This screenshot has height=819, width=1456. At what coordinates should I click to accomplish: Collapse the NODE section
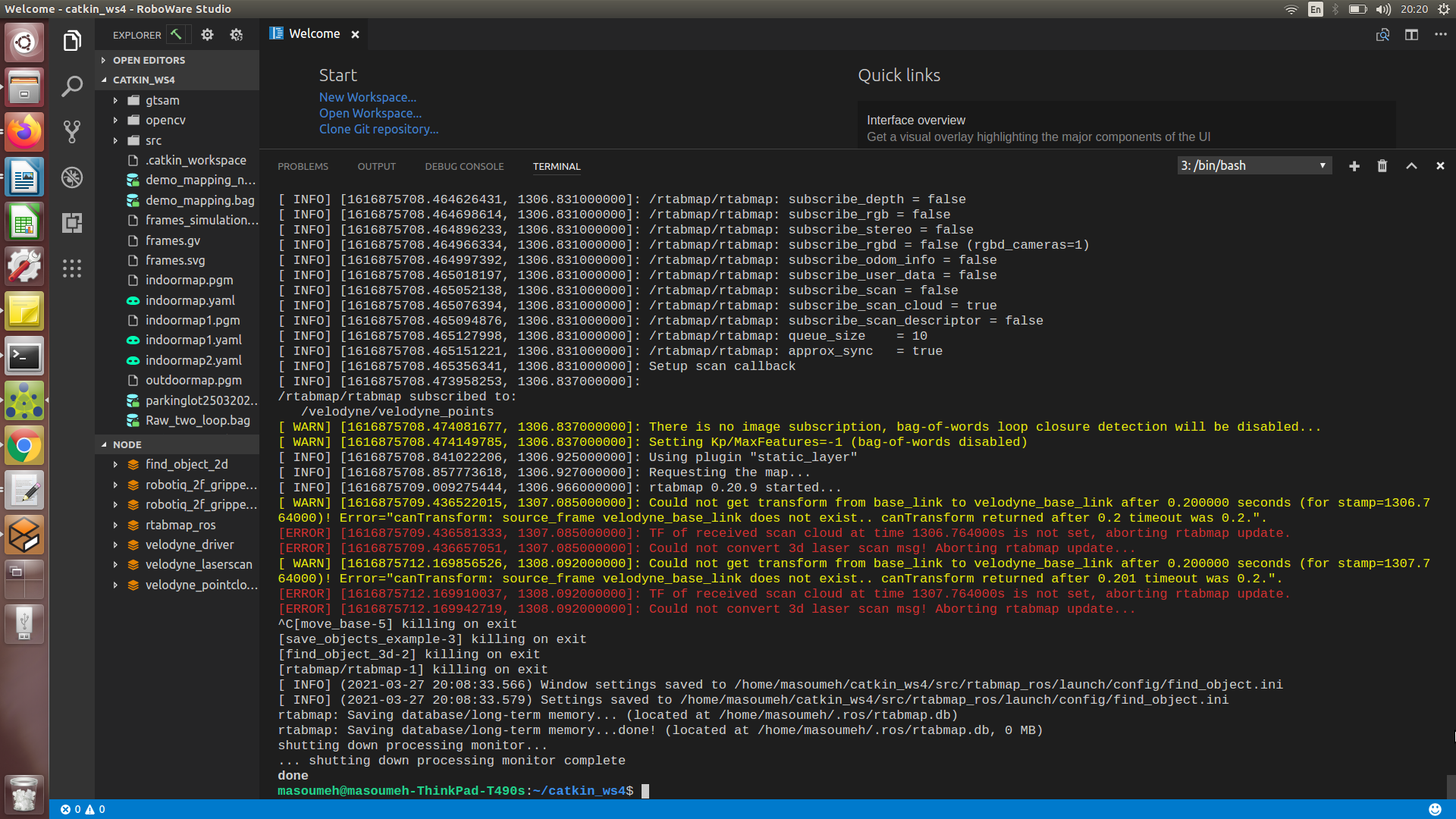coord(127,444)
